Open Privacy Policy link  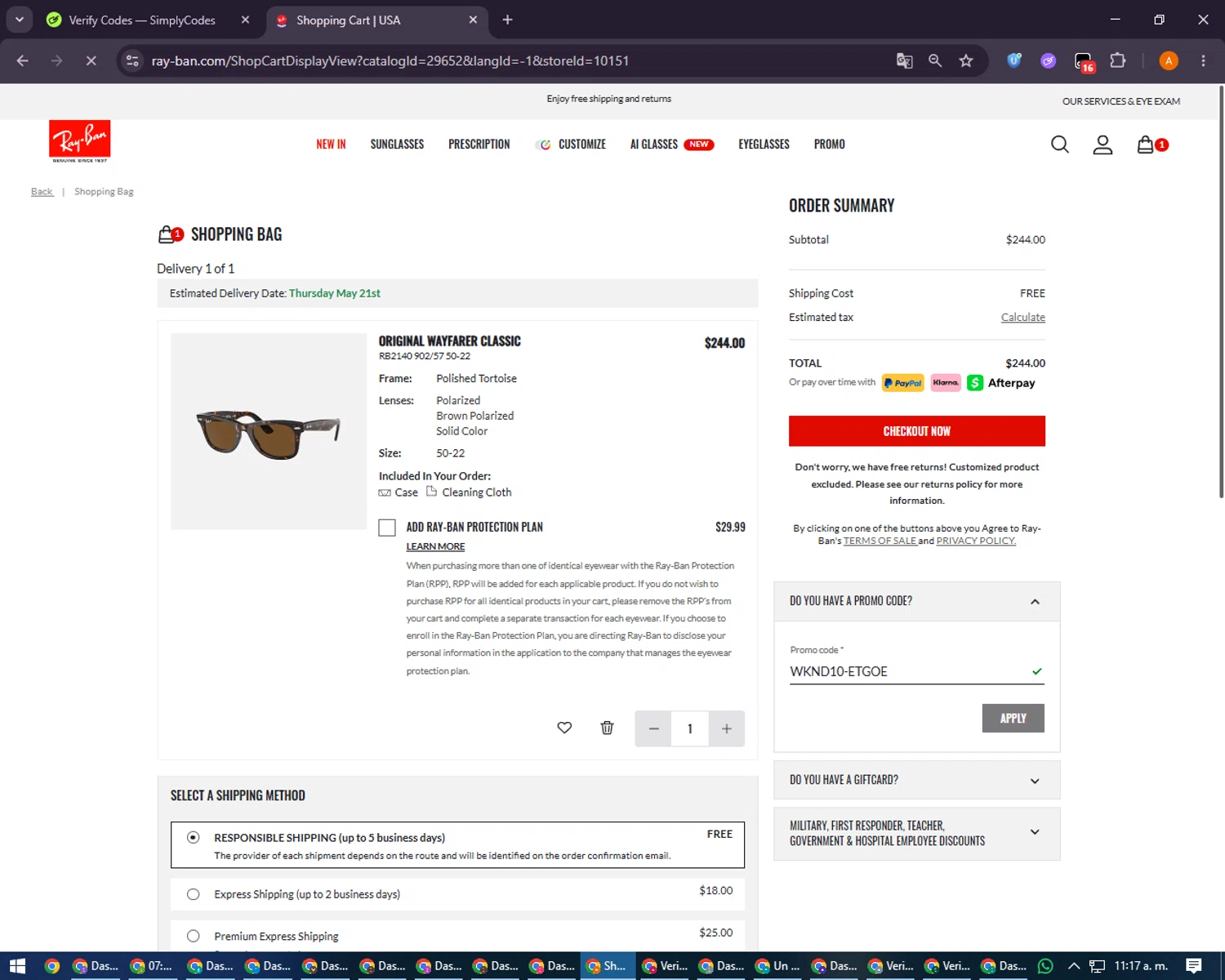click(976, 541)
